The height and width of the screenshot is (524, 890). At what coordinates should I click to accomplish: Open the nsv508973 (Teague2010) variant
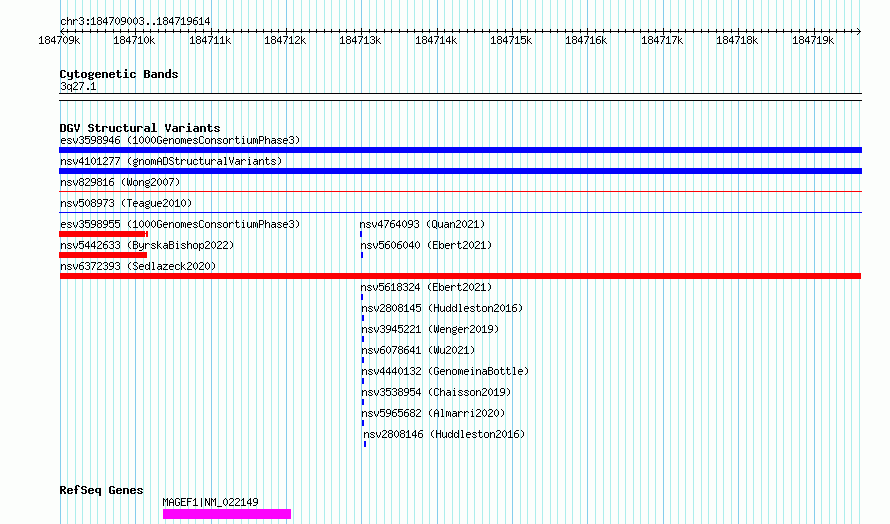point(126,203)
